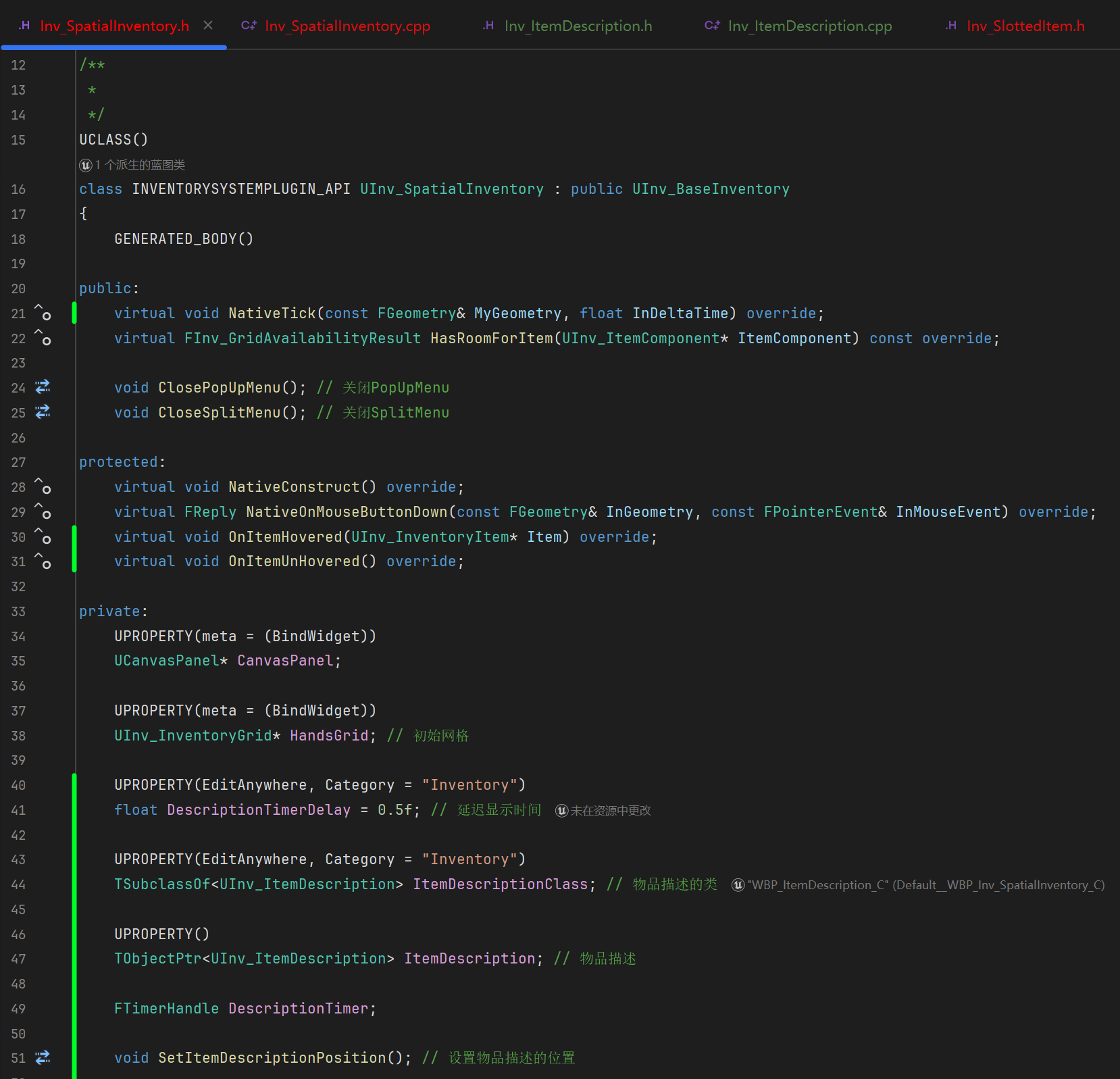Click the switch-to-definition gutter icon for CloseSplitMenu

pyautogui.click(x=43, y=412)
